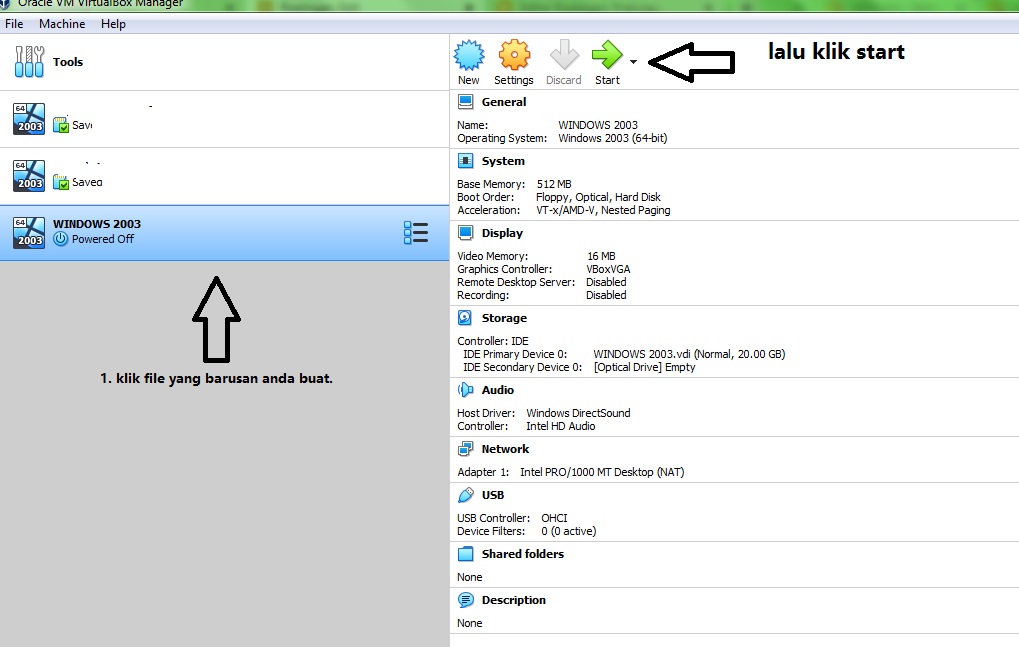Image resolution: width=1019 pixels, height=647 pixels.
Task: Open the Description section header
Action: [513, 601]
